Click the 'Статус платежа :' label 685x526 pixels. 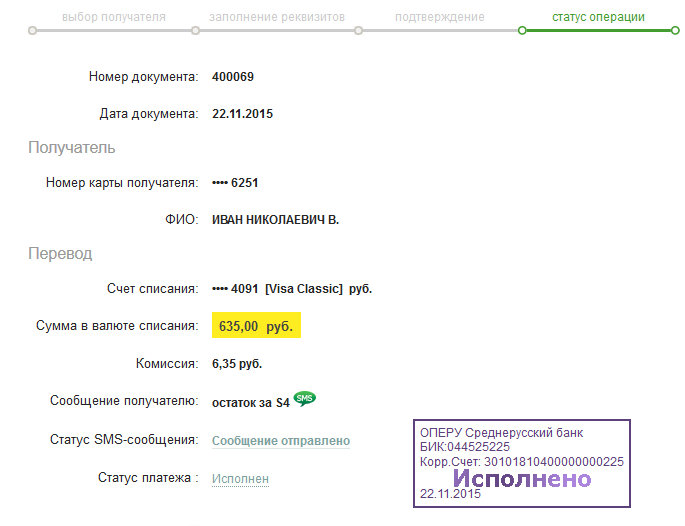click(x=148, y=478)
